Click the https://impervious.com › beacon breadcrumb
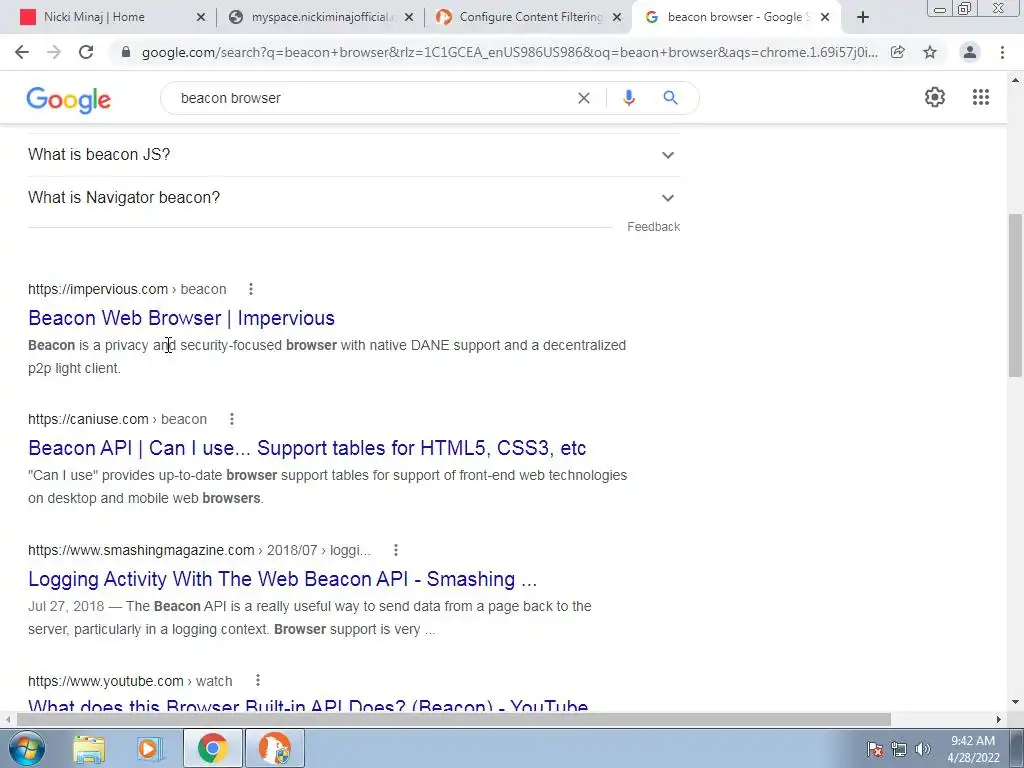The image size is (1024, 768). 127,289
